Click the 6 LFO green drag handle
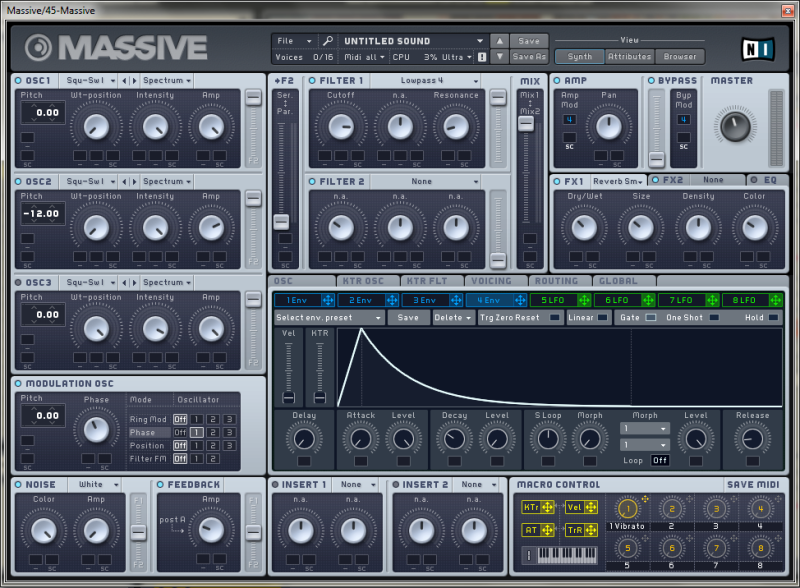Screen dimensions: 800x588 (648, 300)
